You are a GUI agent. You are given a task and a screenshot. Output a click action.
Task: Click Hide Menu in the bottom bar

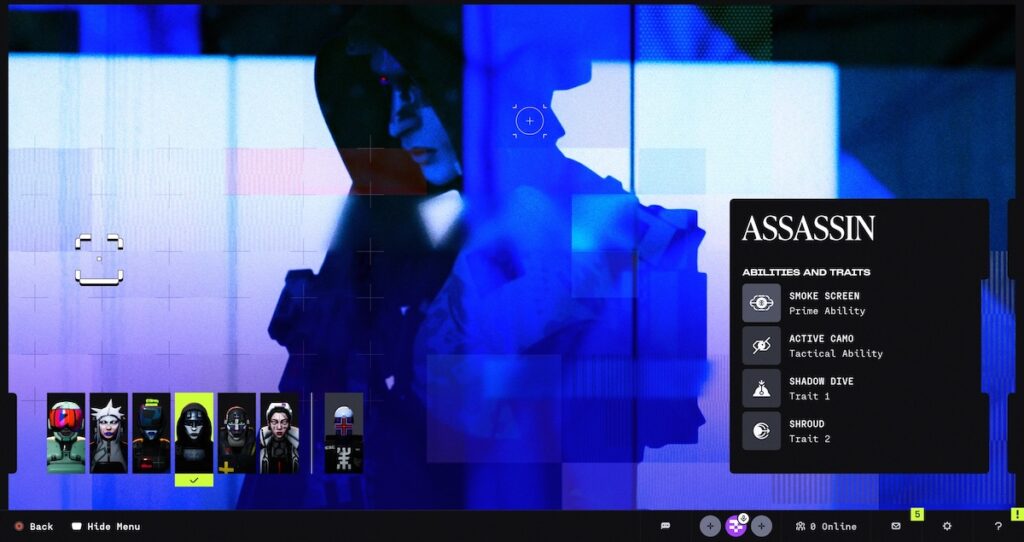click(106, 526)
